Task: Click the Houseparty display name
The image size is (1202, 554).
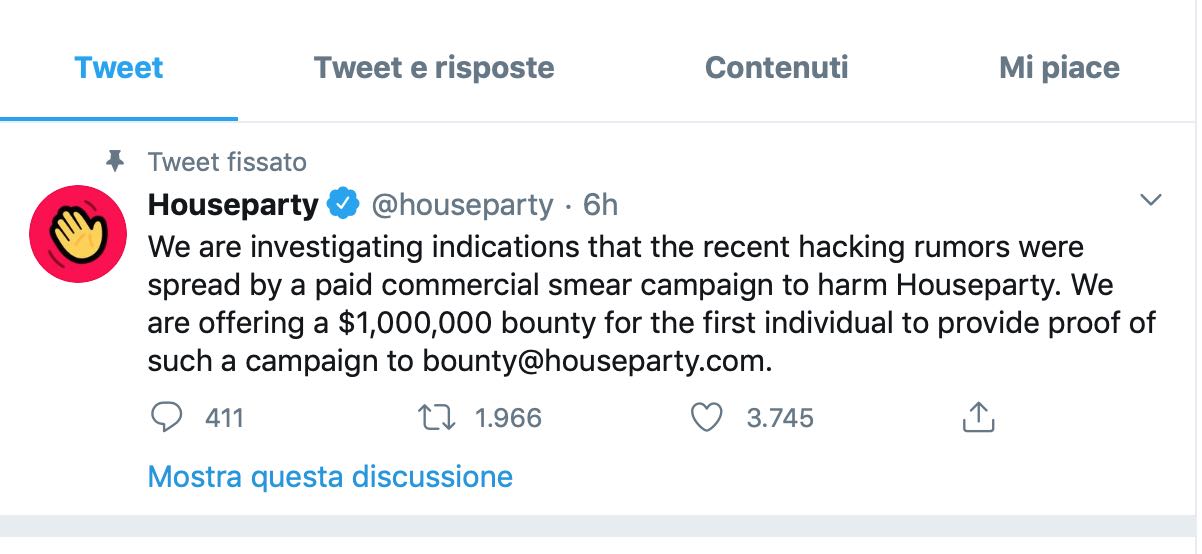Action: (x=233, y=205)
